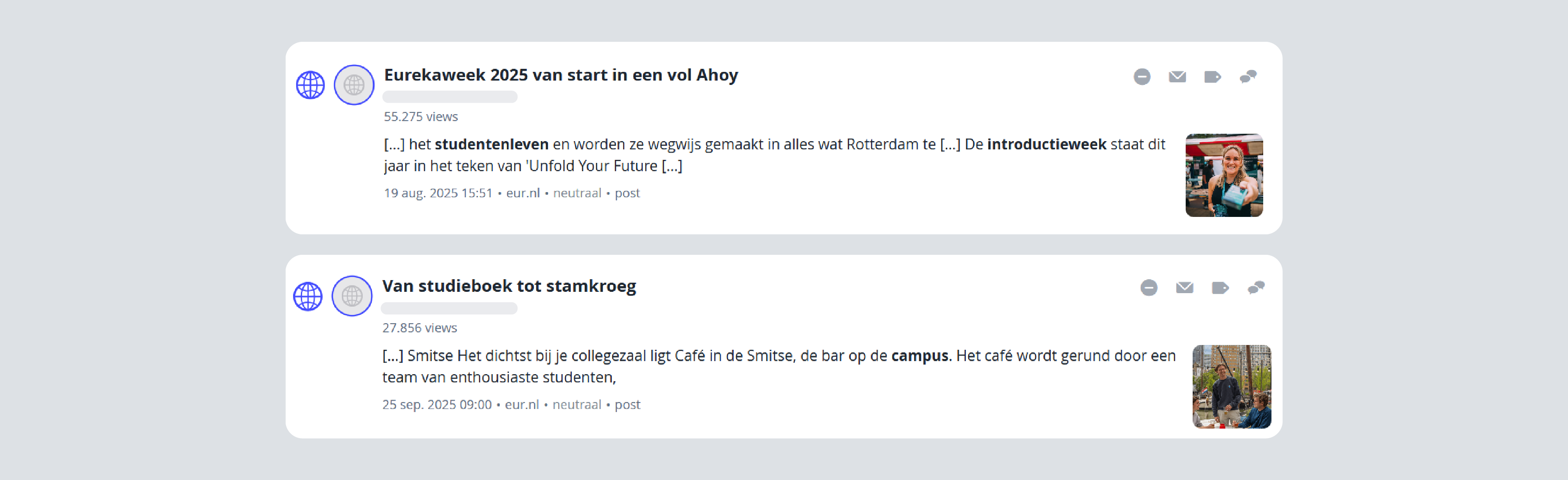The image size is (1568, 480).
Task: Open 'Van studieboek tot stamkroeg' article
Action: 509,286
